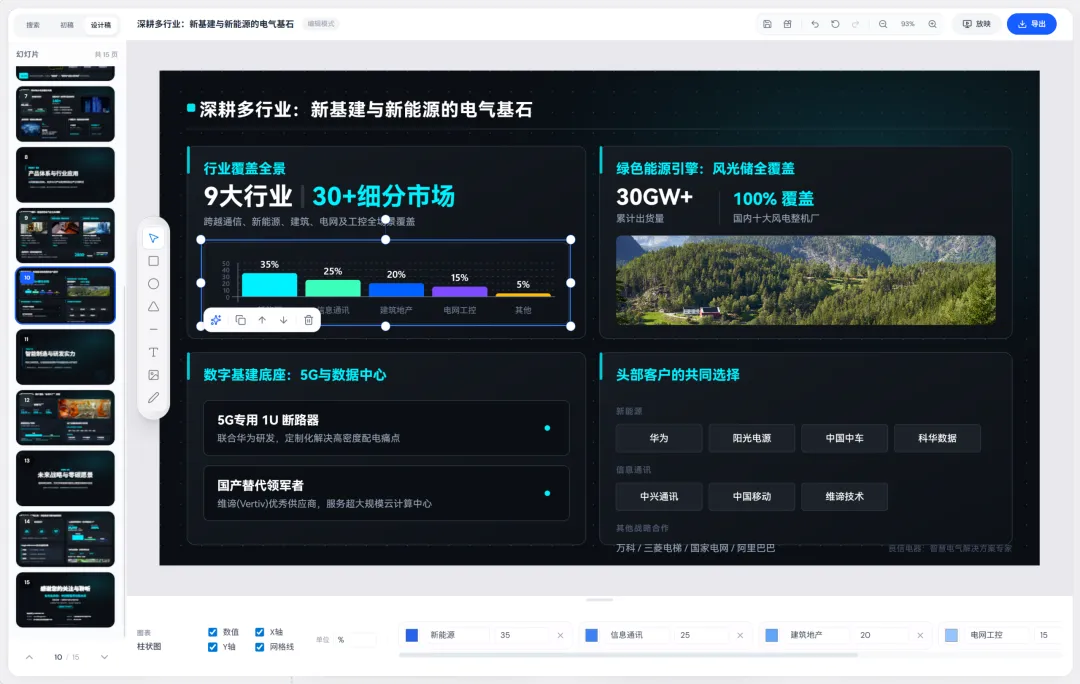Image resolution: width=1080 pixels, height=684 pixels.
Task: Toggle the X轴 checkbox
Action: 260,632
